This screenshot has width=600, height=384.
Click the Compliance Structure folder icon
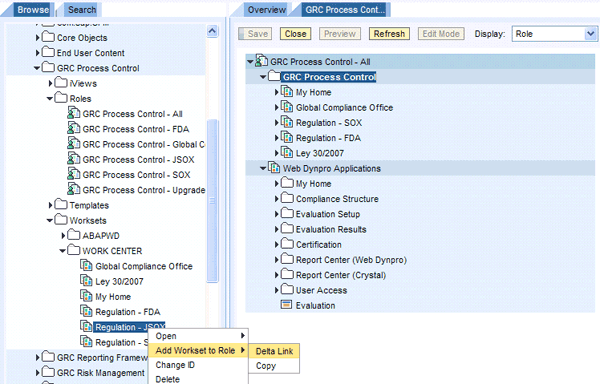(287, 198)
